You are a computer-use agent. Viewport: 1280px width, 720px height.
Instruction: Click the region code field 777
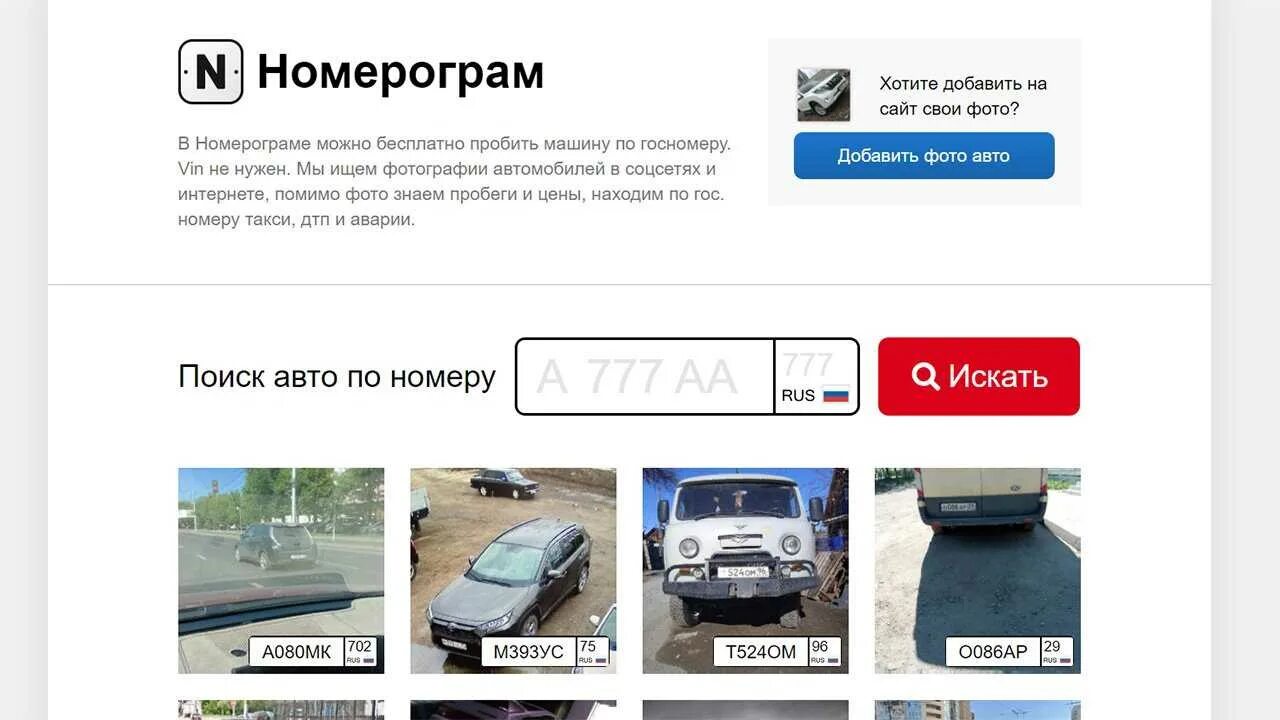[808, 364]
